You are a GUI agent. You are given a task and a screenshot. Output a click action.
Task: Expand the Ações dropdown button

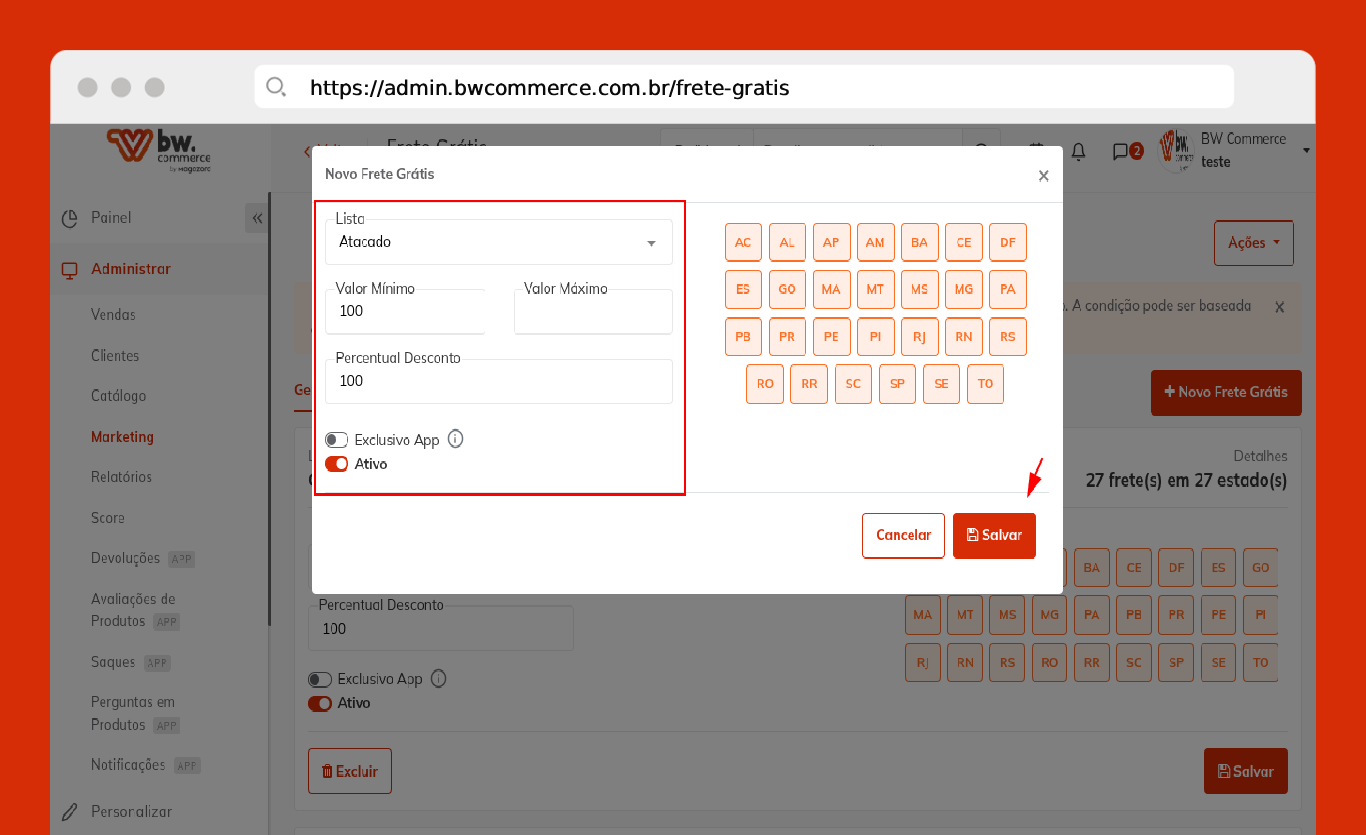[1253, 243]
